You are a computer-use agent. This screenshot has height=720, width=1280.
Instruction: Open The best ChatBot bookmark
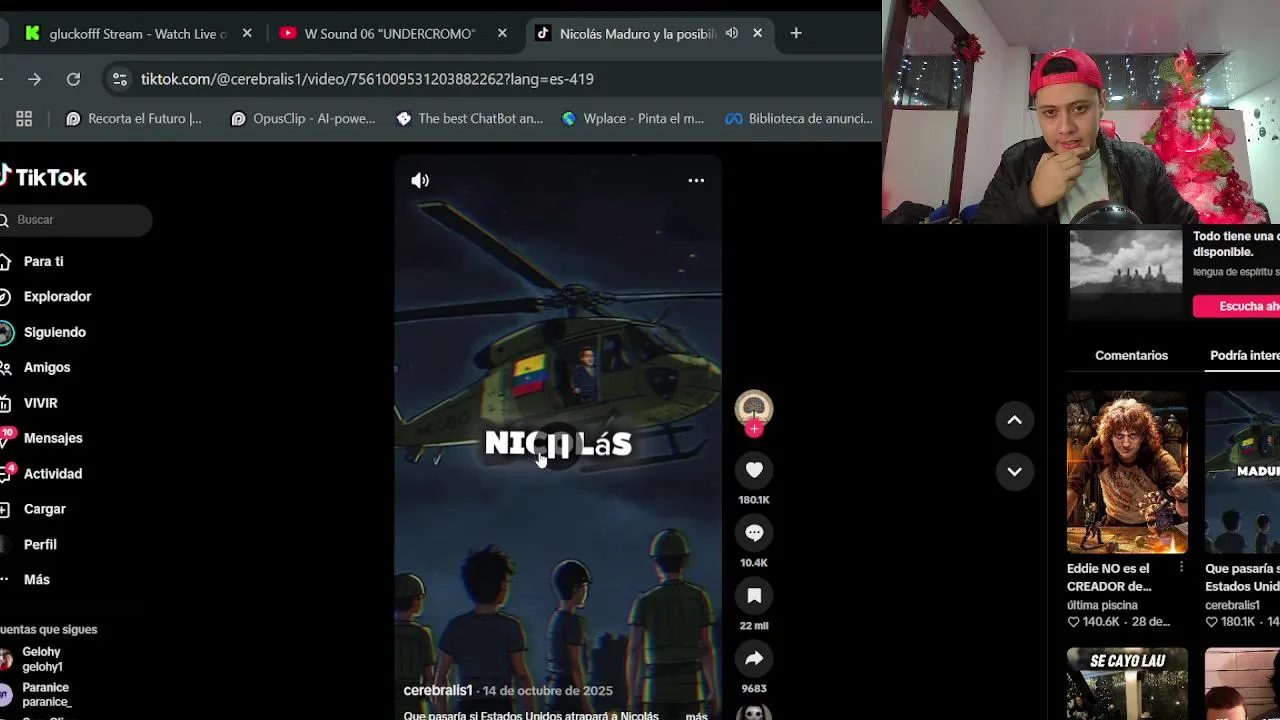pyautogui.click(x=470, y=118)
